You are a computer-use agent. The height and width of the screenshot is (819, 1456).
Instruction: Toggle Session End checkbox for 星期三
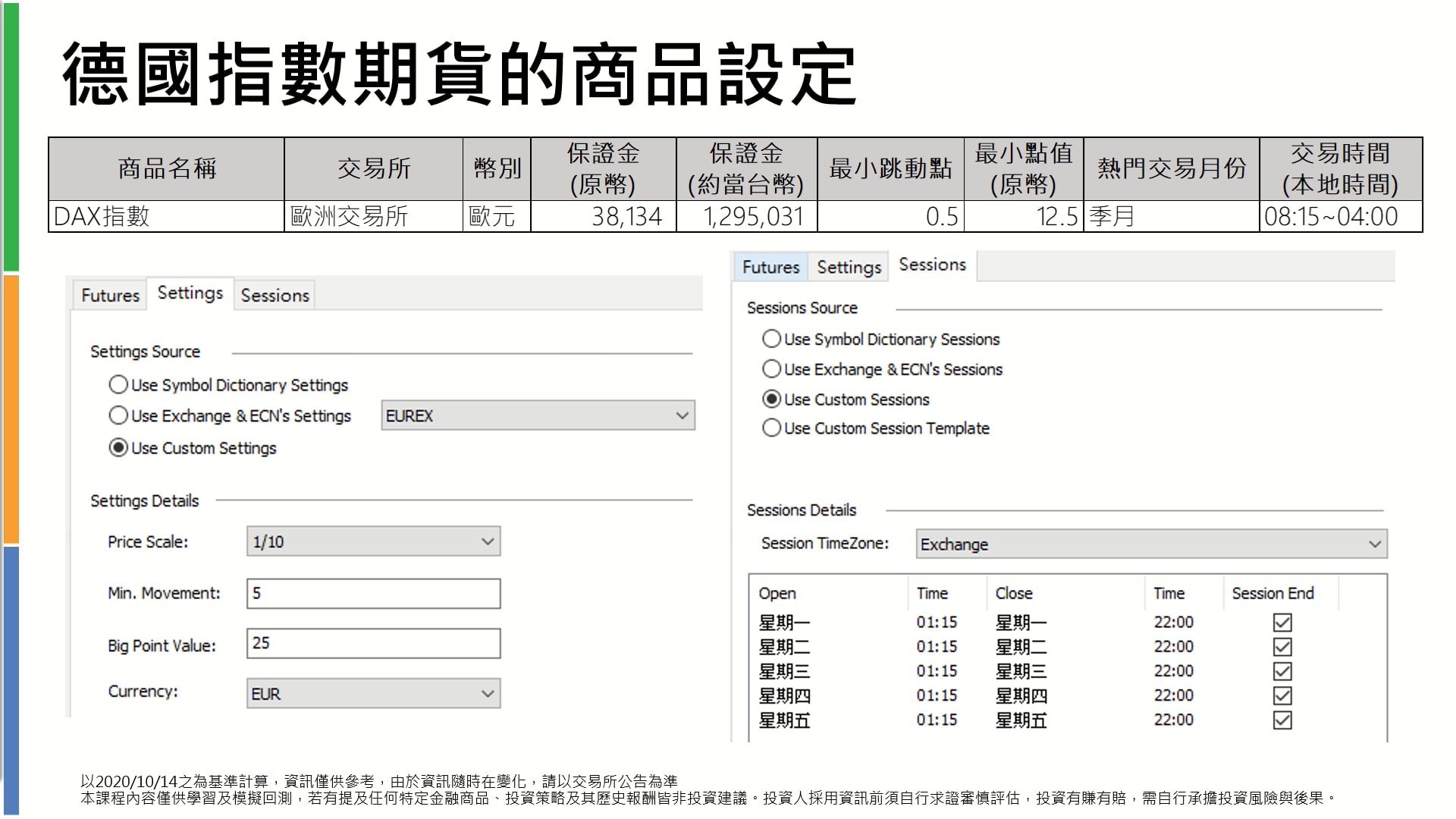point(1282,671)
